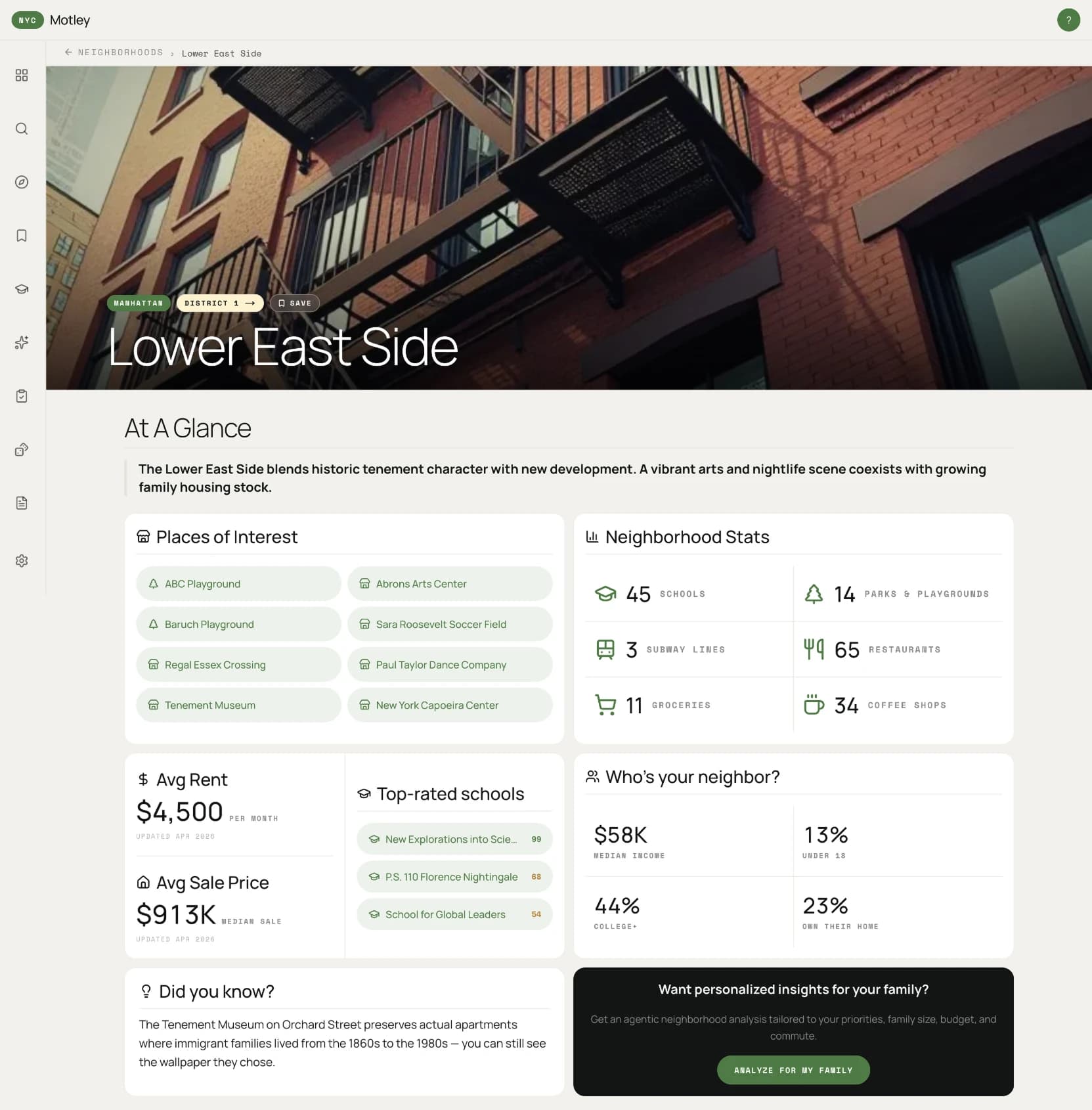Viewport: 1092px width, 1110px height.
Task: Click the coffee cup stat icon
Action: 814,705
